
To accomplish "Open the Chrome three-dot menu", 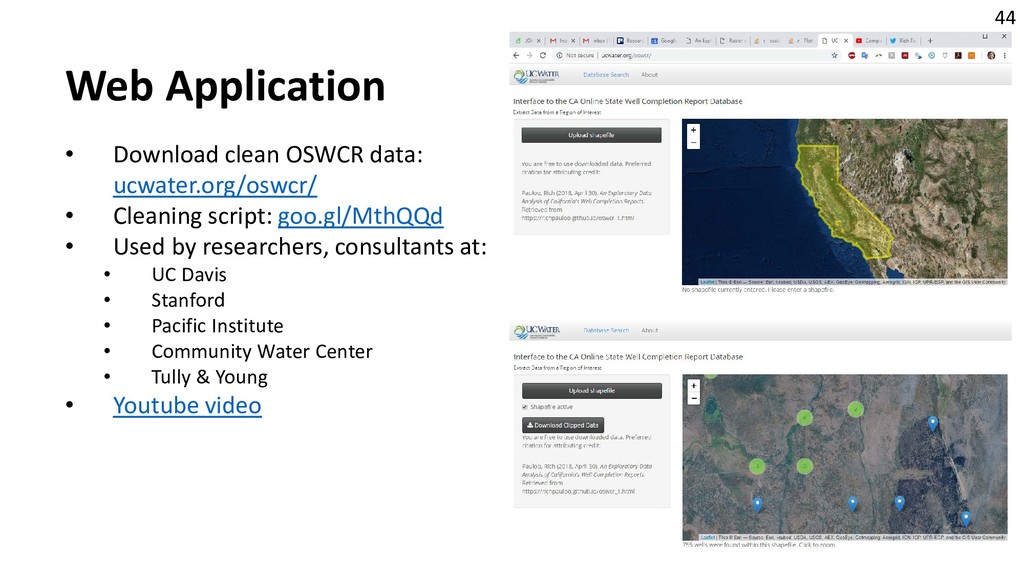I will [x=1004, y=56].
